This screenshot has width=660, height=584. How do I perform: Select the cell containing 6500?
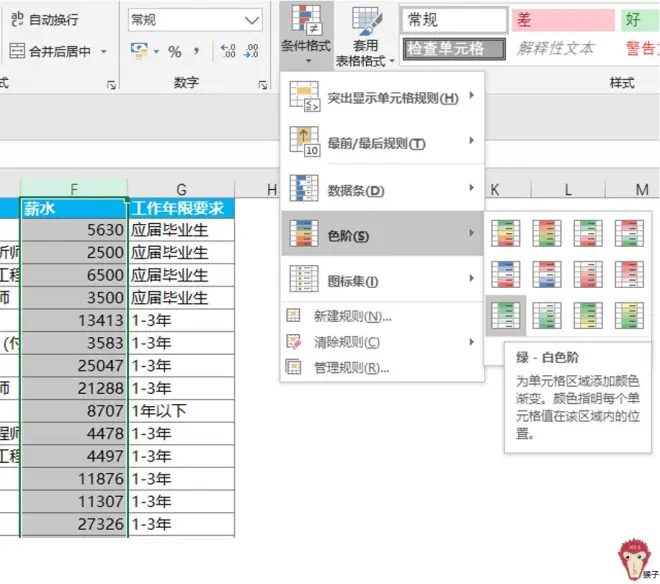tap(74, 275)
